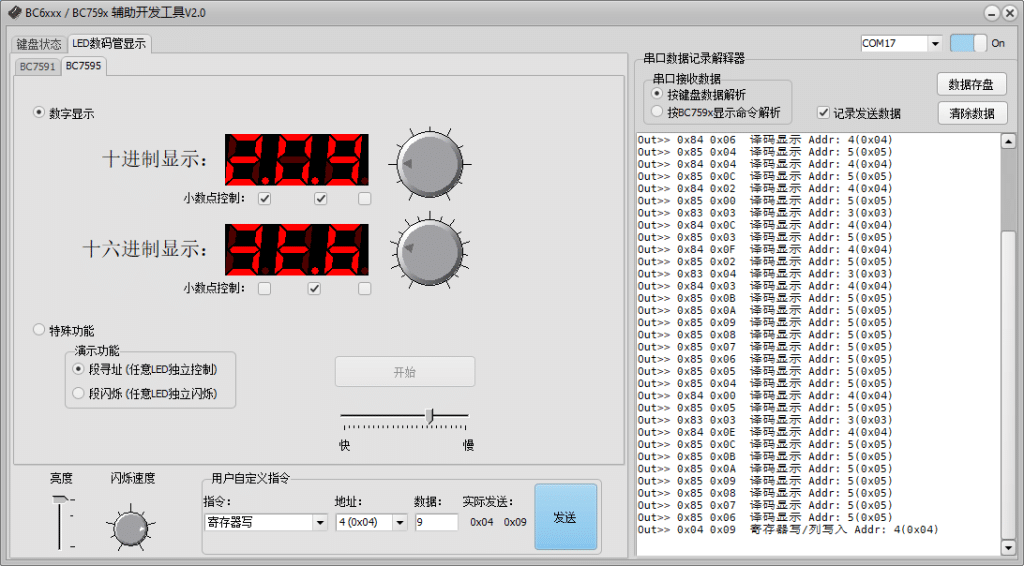Select the 特殊功能 radio button
The image size is (1024, 566).
(40, 330)
